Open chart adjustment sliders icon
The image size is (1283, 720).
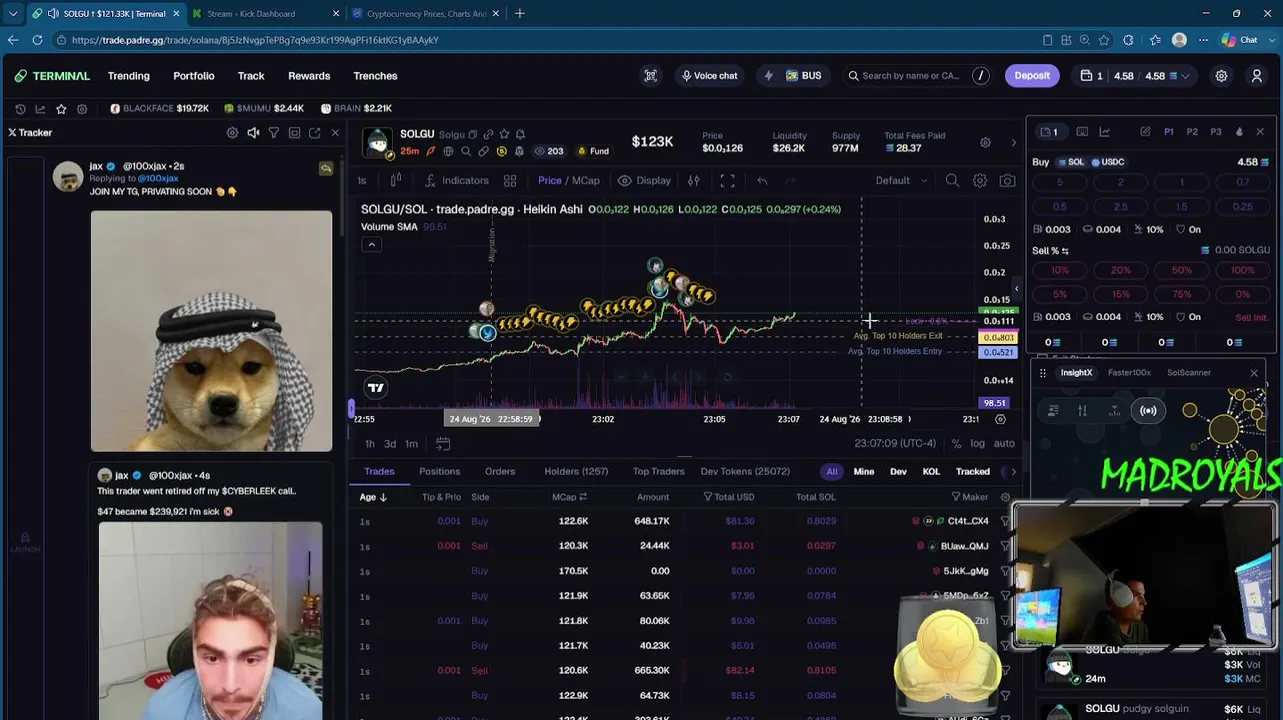[693, 181]
